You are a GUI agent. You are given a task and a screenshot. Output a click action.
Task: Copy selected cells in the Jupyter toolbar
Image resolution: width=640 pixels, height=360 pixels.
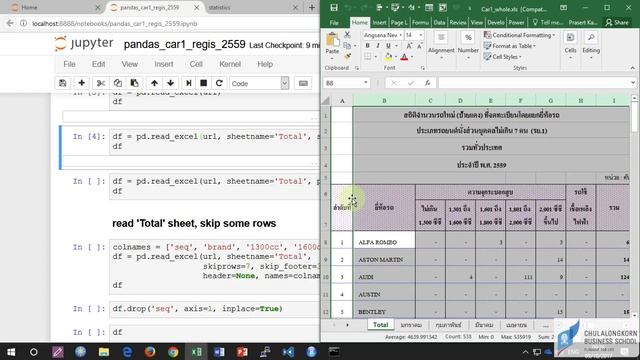pos(118,83)
